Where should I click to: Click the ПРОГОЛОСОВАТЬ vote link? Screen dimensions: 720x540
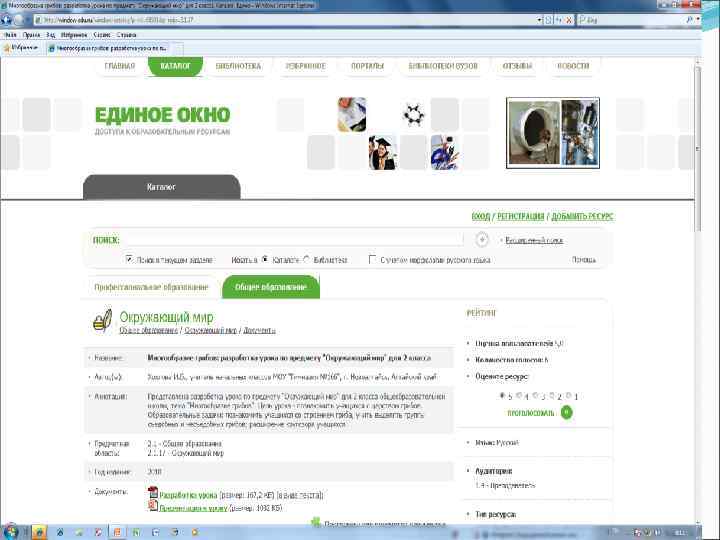coord(531,413)
